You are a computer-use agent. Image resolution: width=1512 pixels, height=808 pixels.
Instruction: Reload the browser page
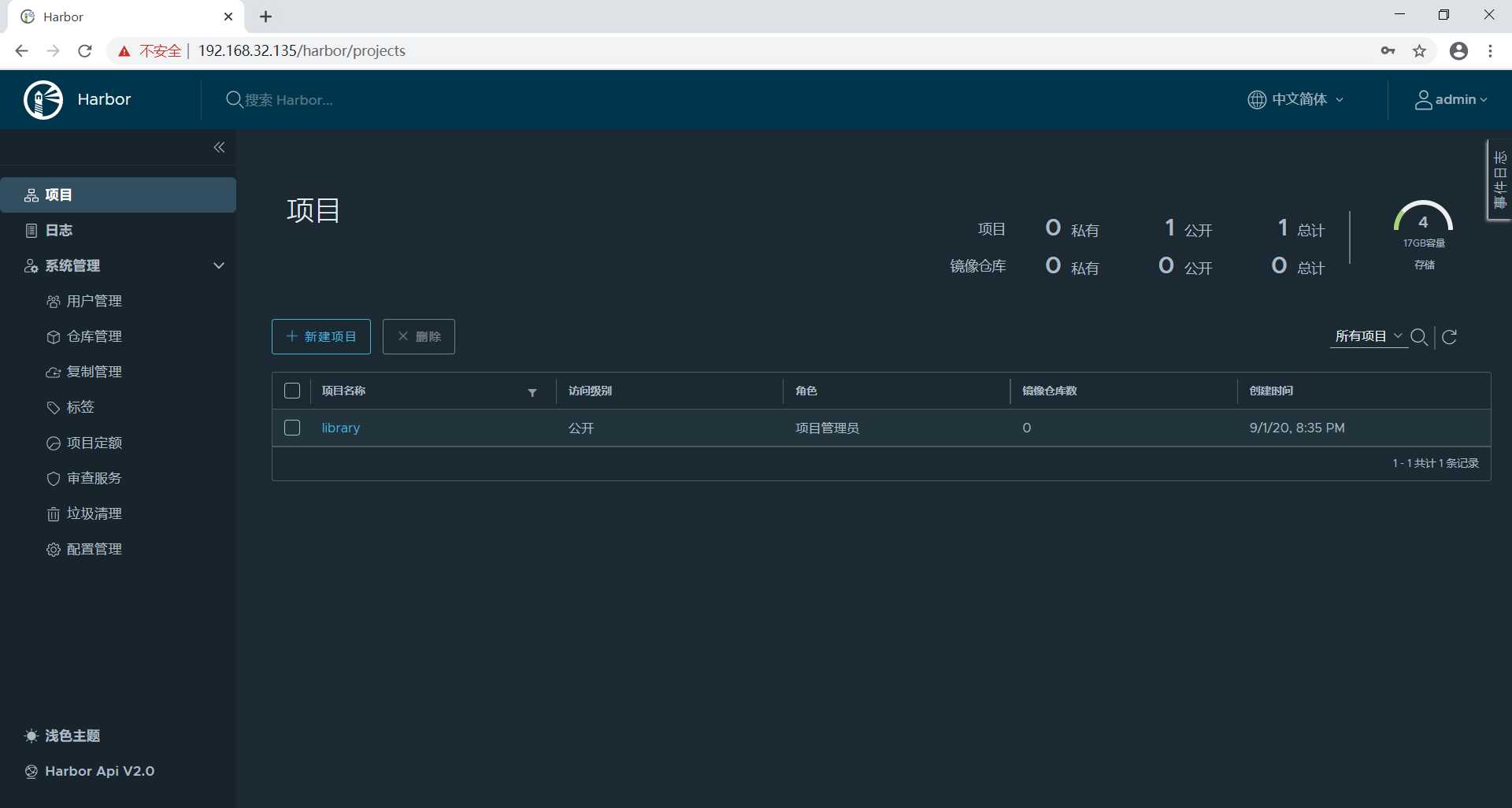(x=85, y=51)
